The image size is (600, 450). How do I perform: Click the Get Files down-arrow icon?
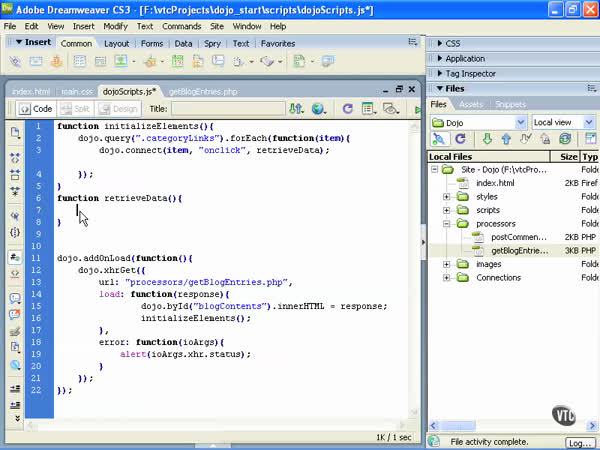487,139
